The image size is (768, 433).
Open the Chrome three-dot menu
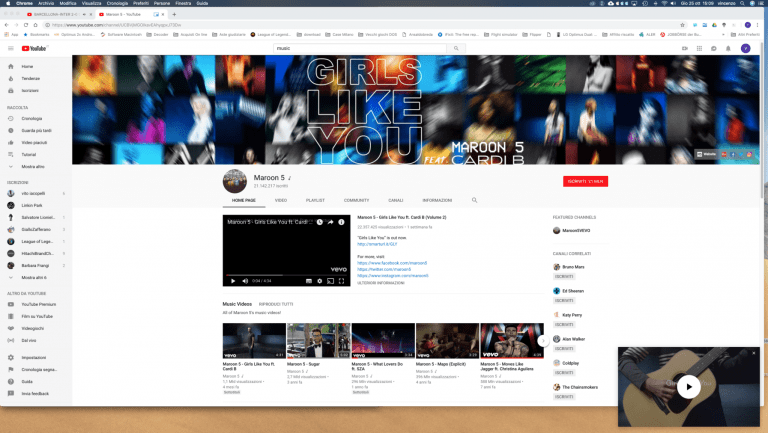click(x=758, y=25)
